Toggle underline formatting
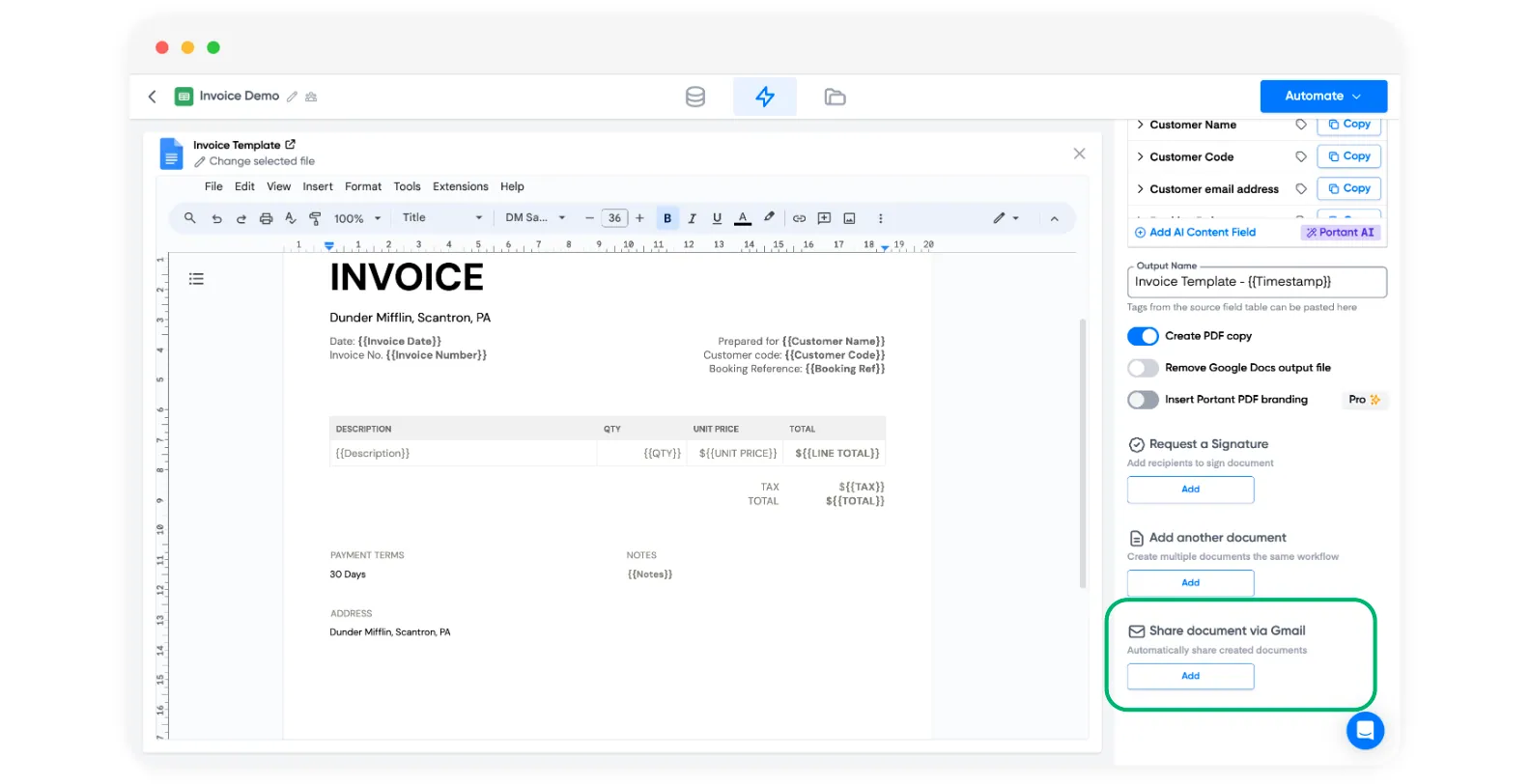This screenshot has width=1530, height=784. click(717, 218)
